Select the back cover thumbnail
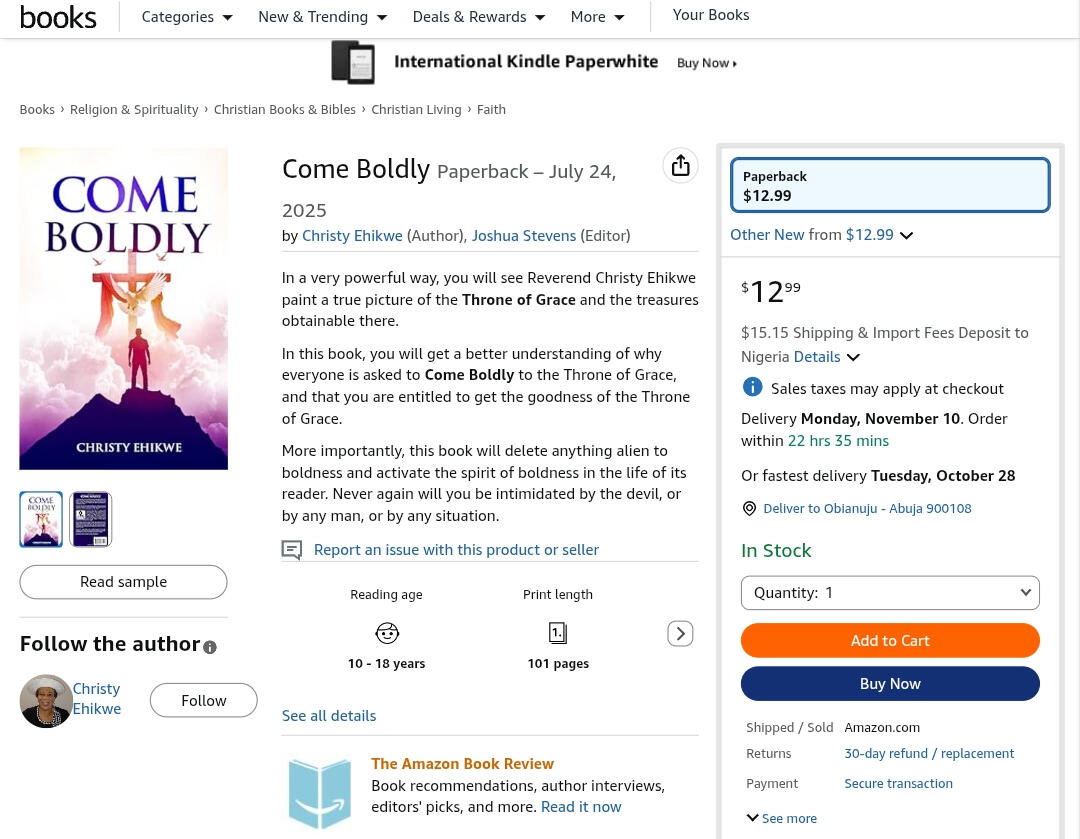The width and height of the screenshot is (1080, 839). (91, 519)
